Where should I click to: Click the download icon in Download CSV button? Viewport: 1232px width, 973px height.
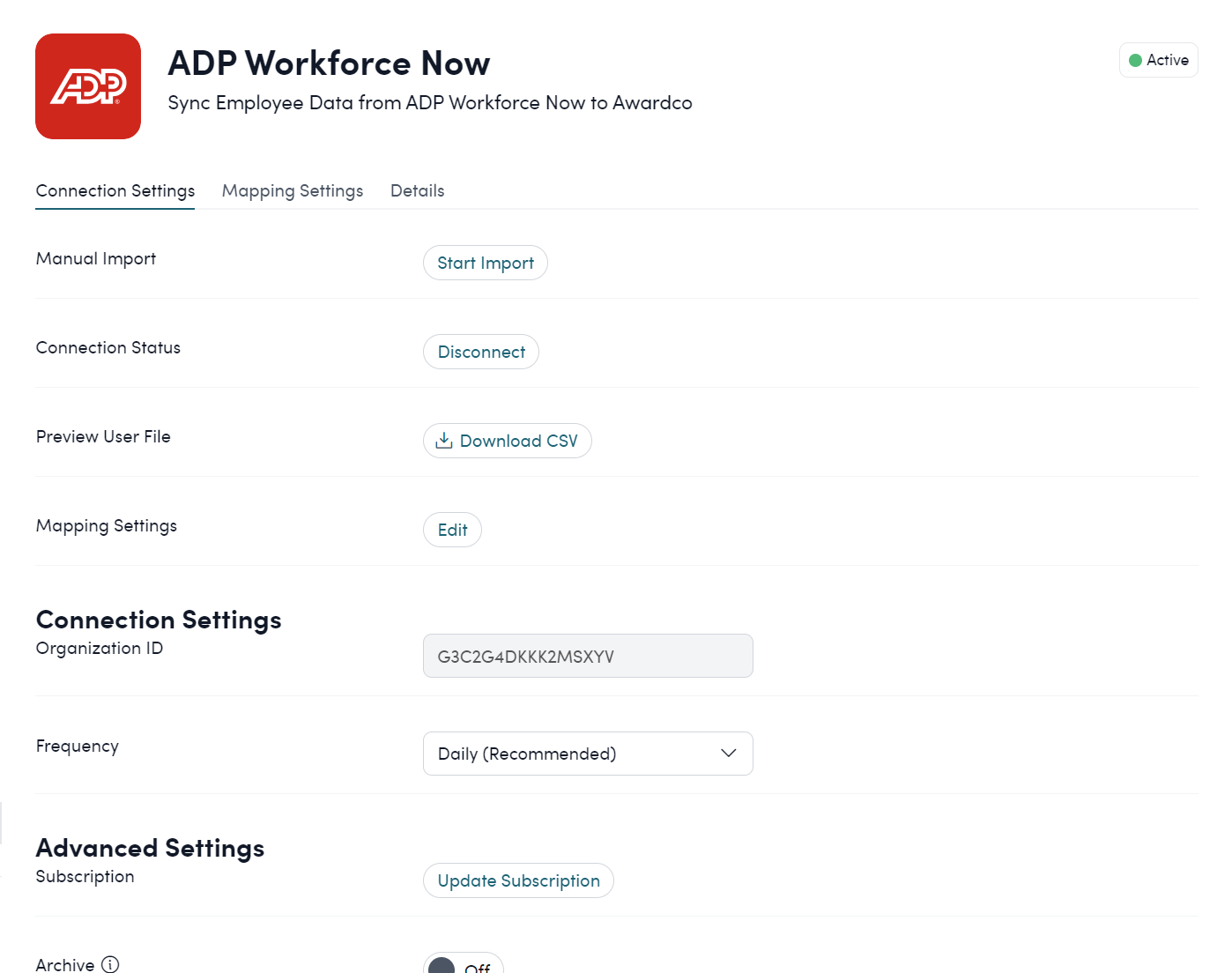(444, 440)
